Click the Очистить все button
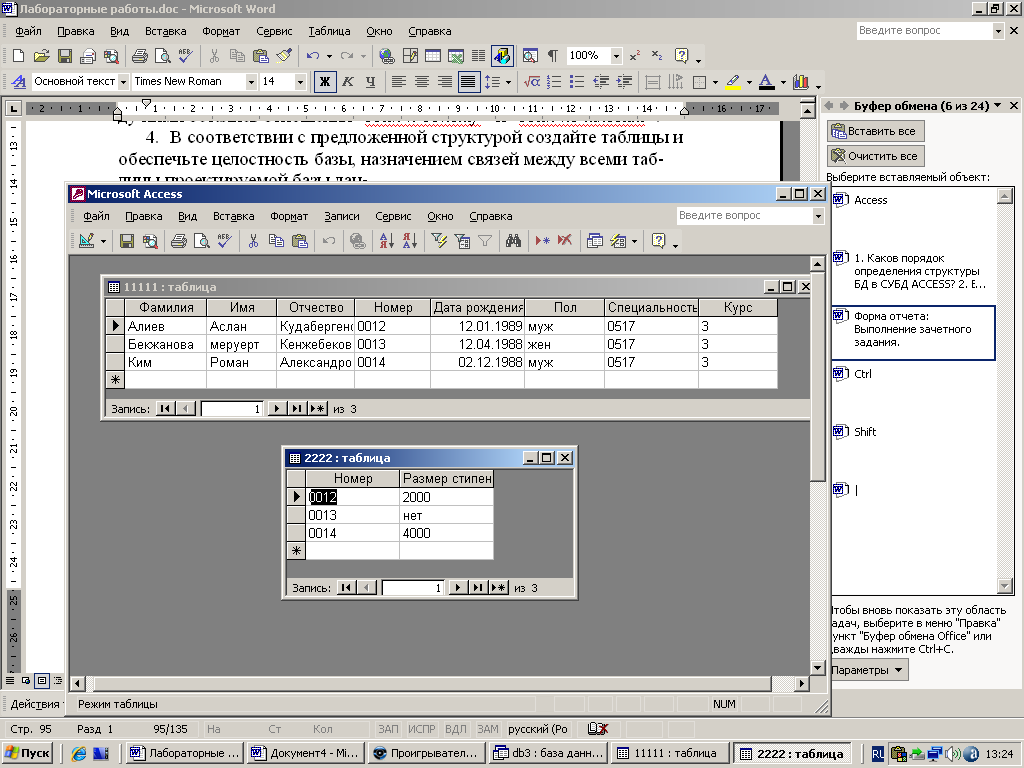This screenshot has width=1024, height=768. pyautogui.click(x=876, y=156)
